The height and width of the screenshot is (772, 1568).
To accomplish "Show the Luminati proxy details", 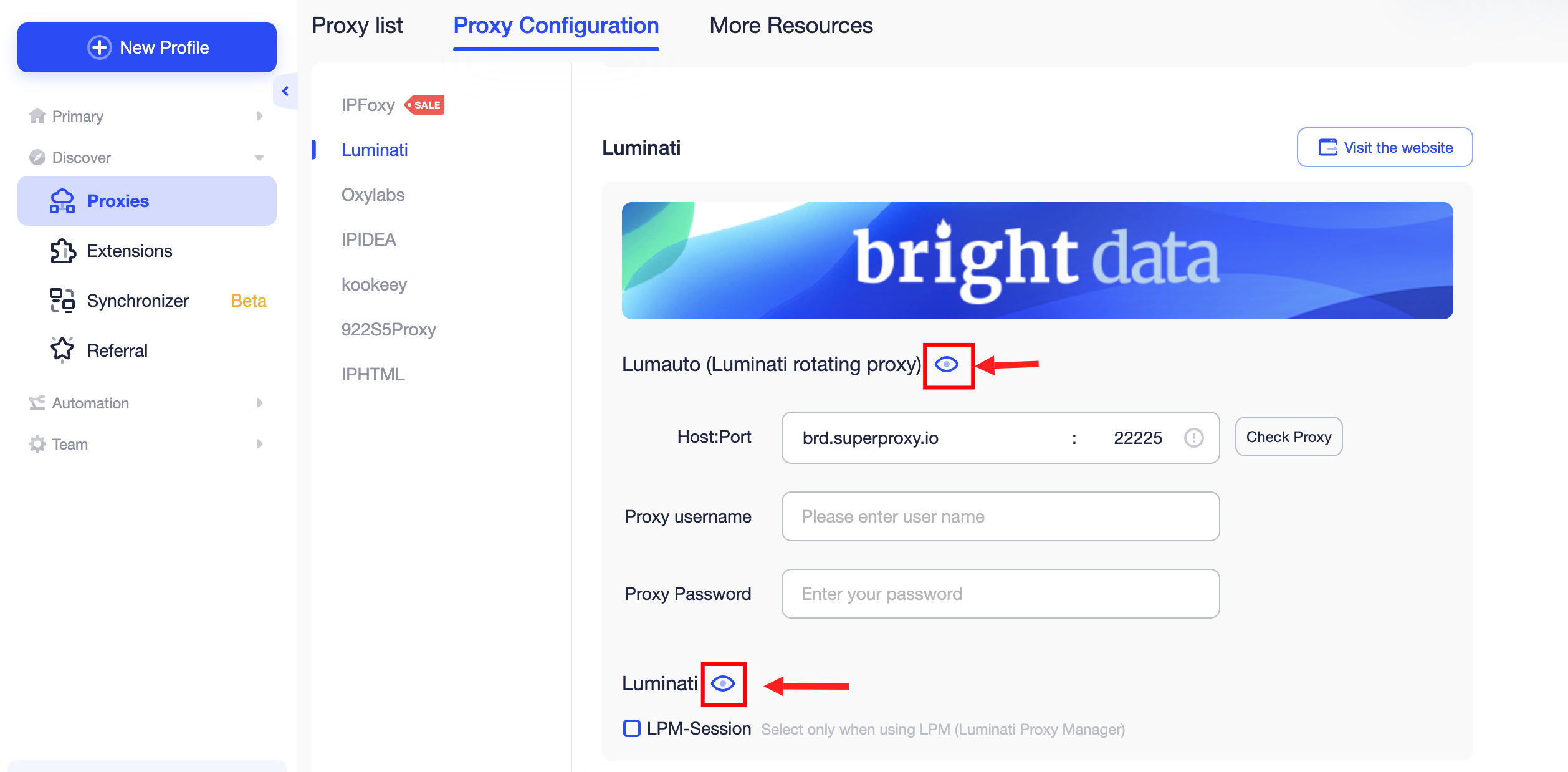I will 724,683.
